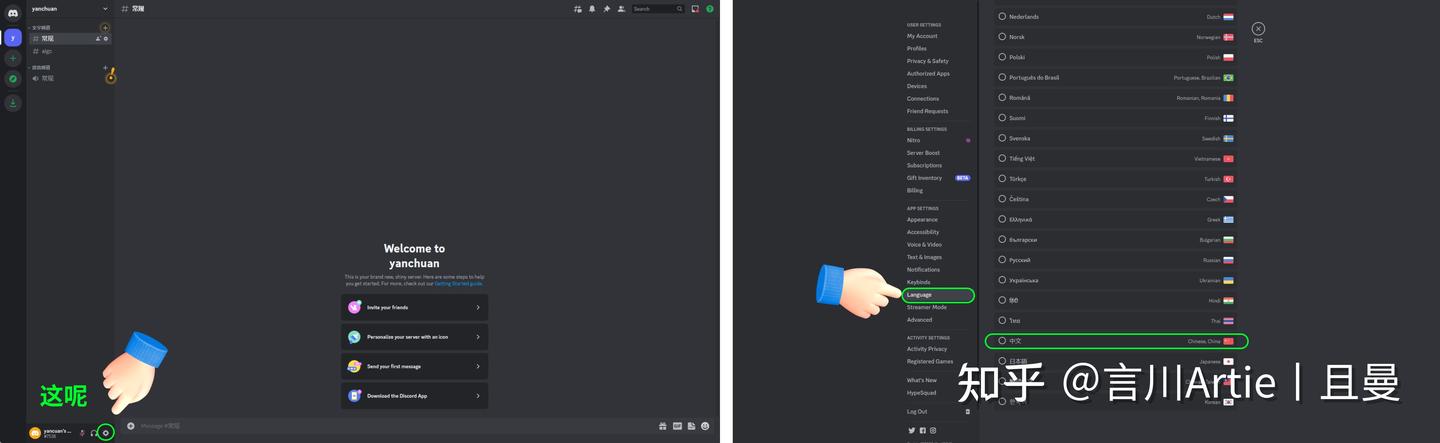Screen dimensions: 1440x443
Task: Open Threads icon in channel header
Action: [578, 8]
